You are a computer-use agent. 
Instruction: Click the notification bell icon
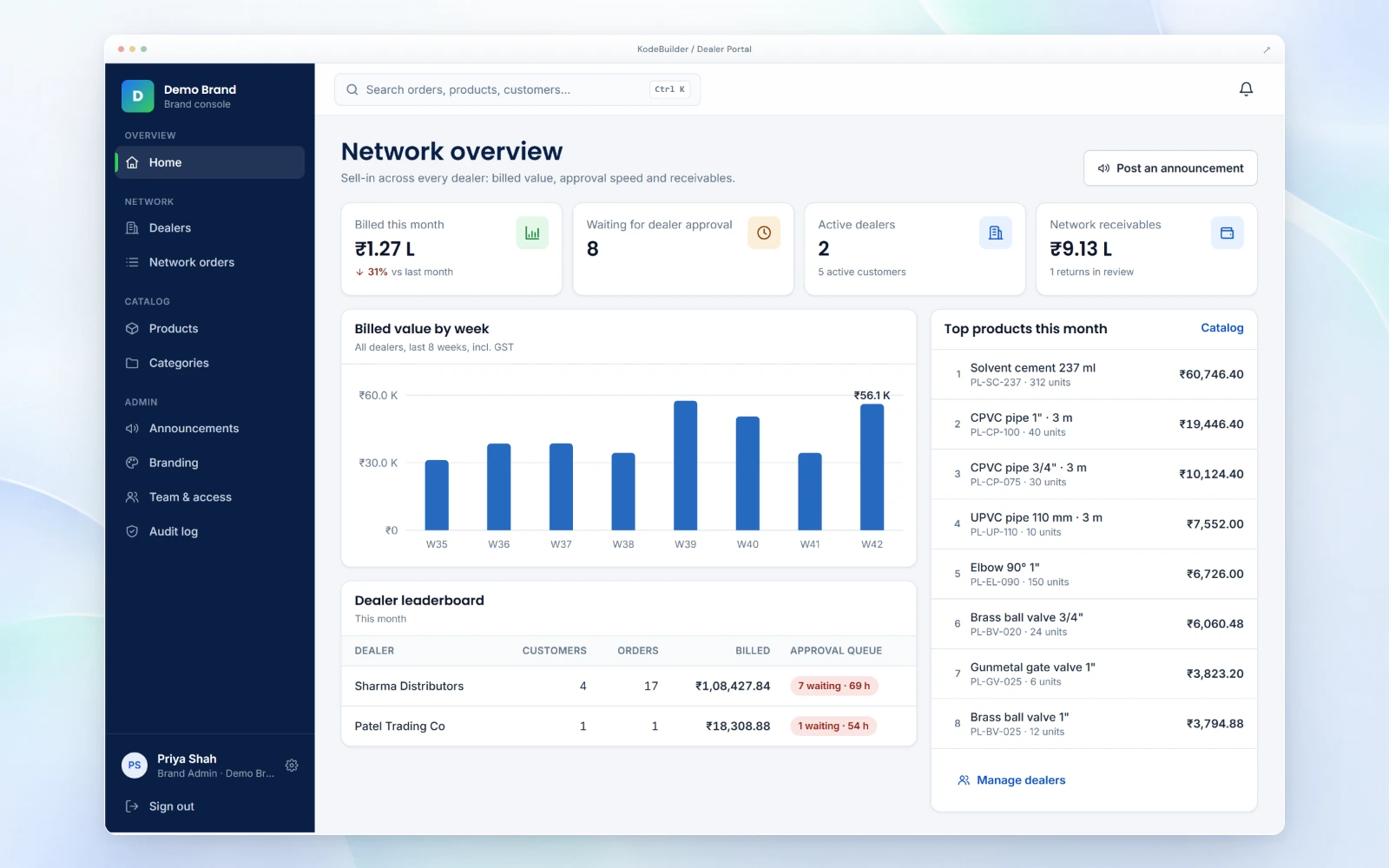[x=1246, y=89]
